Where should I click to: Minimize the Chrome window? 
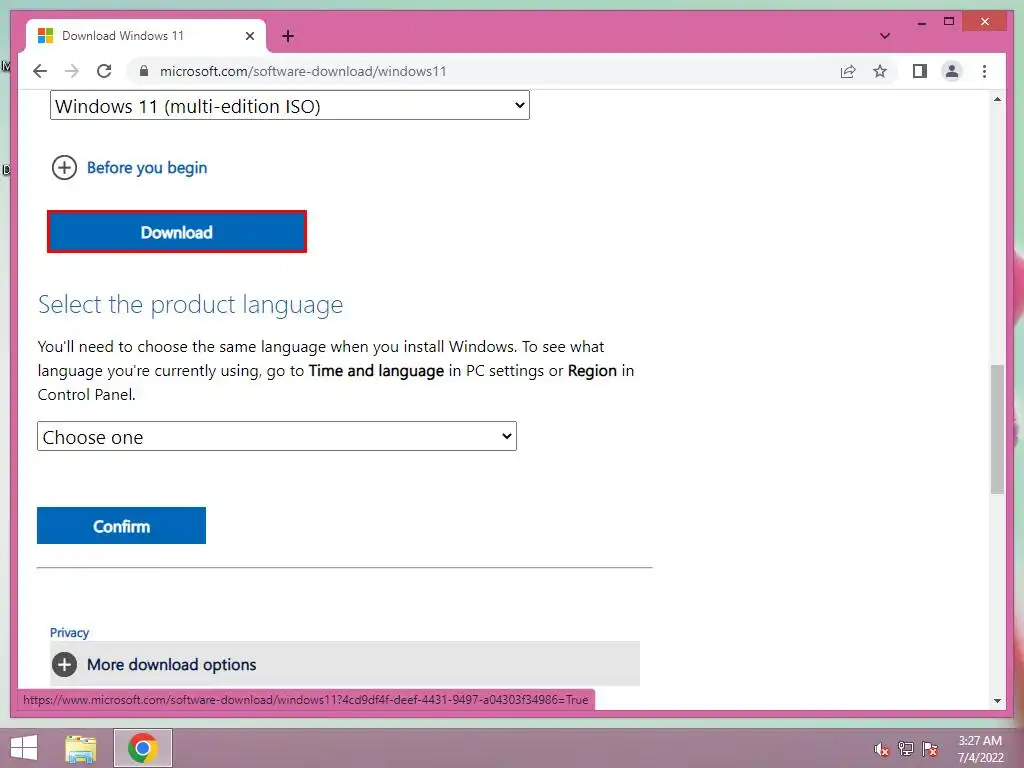[921, 22]
